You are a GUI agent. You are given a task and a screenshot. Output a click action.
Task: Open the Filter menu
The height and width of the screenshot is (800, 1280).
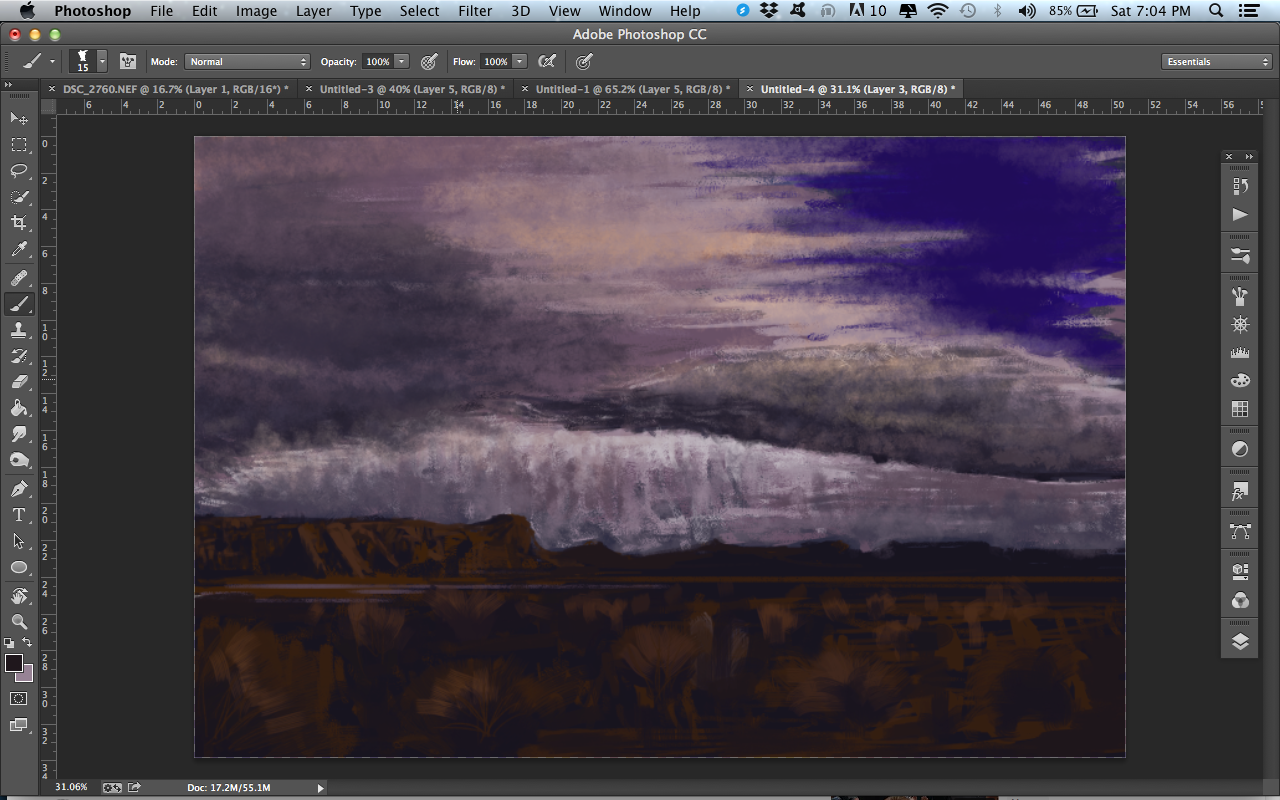pyautogui.click(x=475, y=11)
